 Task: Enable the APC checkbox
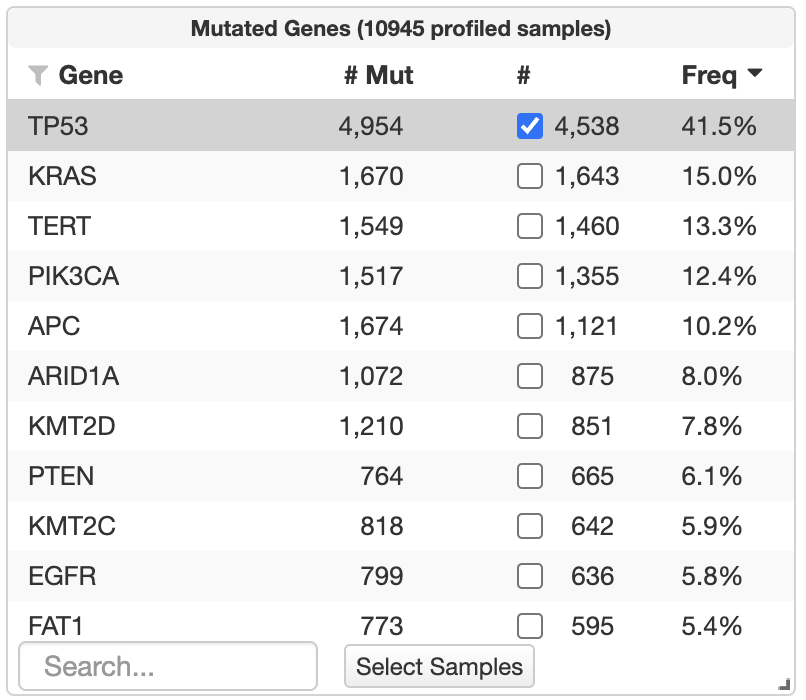[529, 326]
